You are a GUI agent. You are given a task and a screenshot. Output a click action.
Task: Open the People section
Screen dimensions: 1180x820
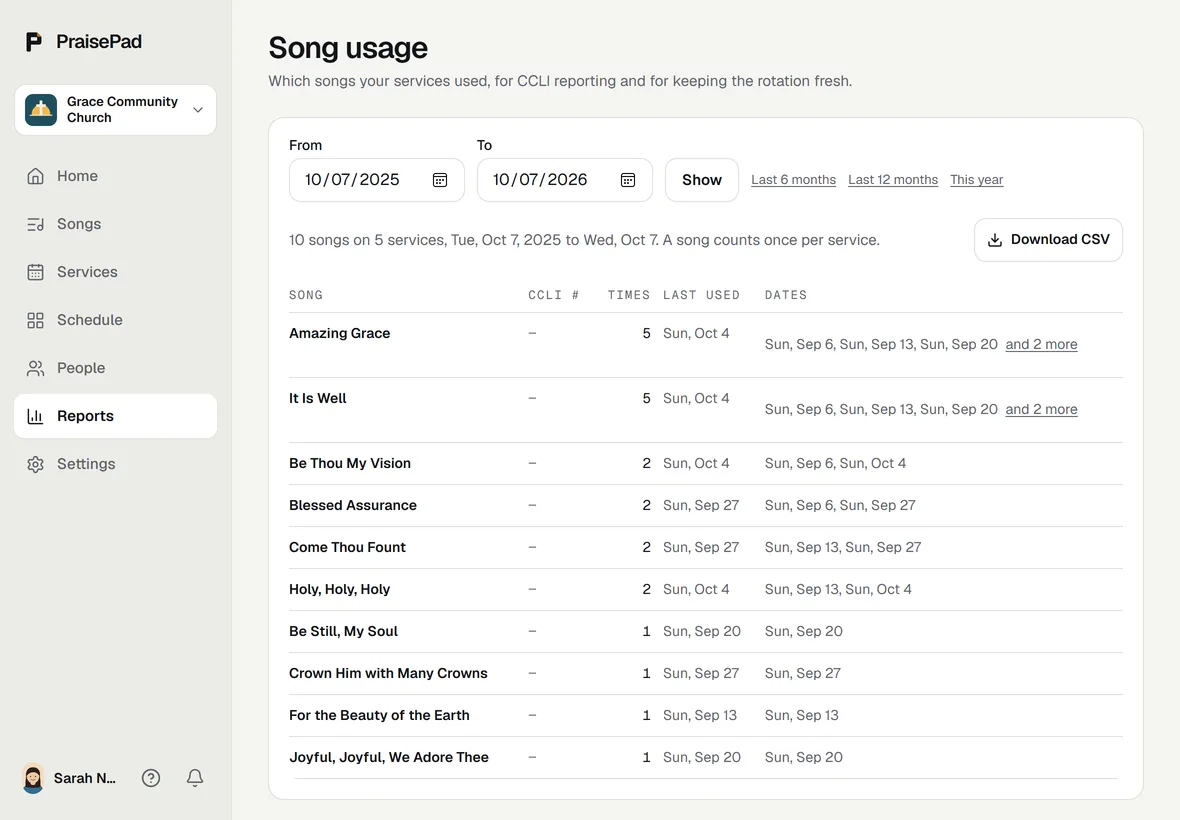point(115,369)
